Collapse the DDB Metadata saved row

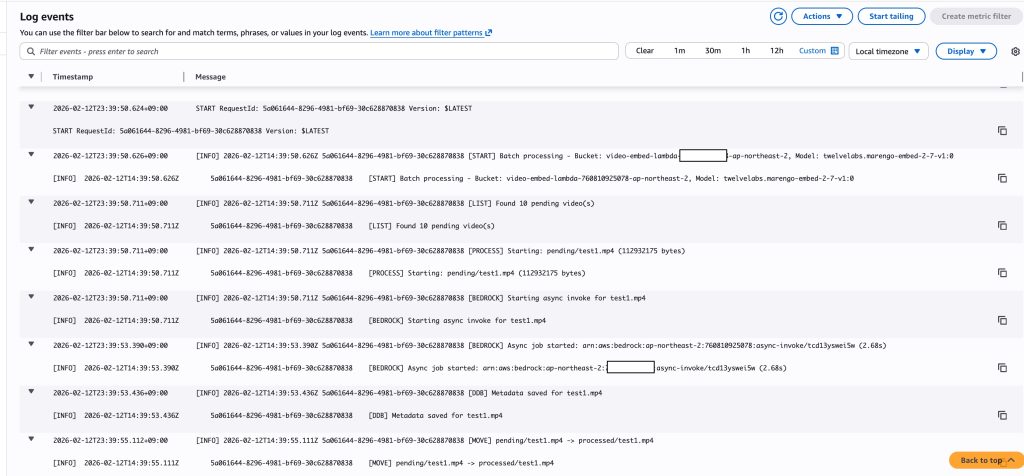coord(31,392)
